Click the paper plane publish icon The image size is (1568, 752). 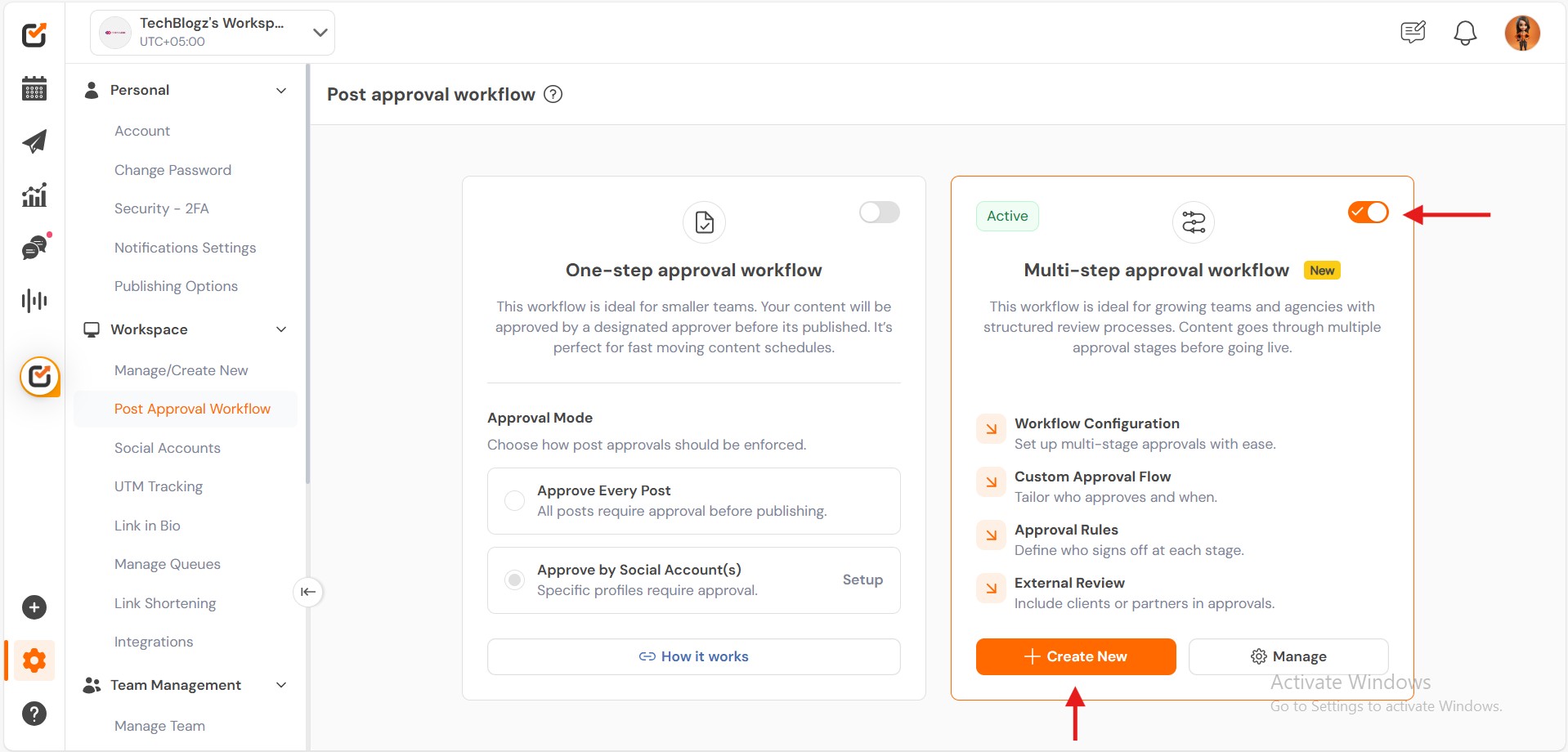(34, 141)
